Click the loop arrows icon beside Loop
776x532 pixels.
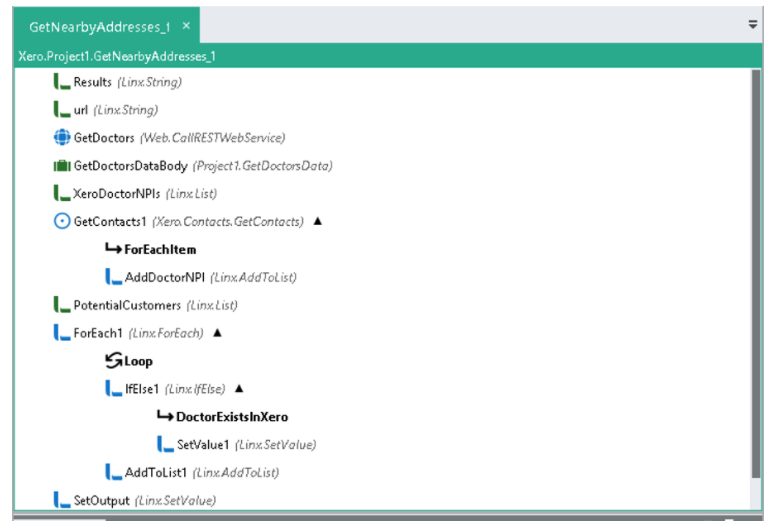tap(113, 360)
